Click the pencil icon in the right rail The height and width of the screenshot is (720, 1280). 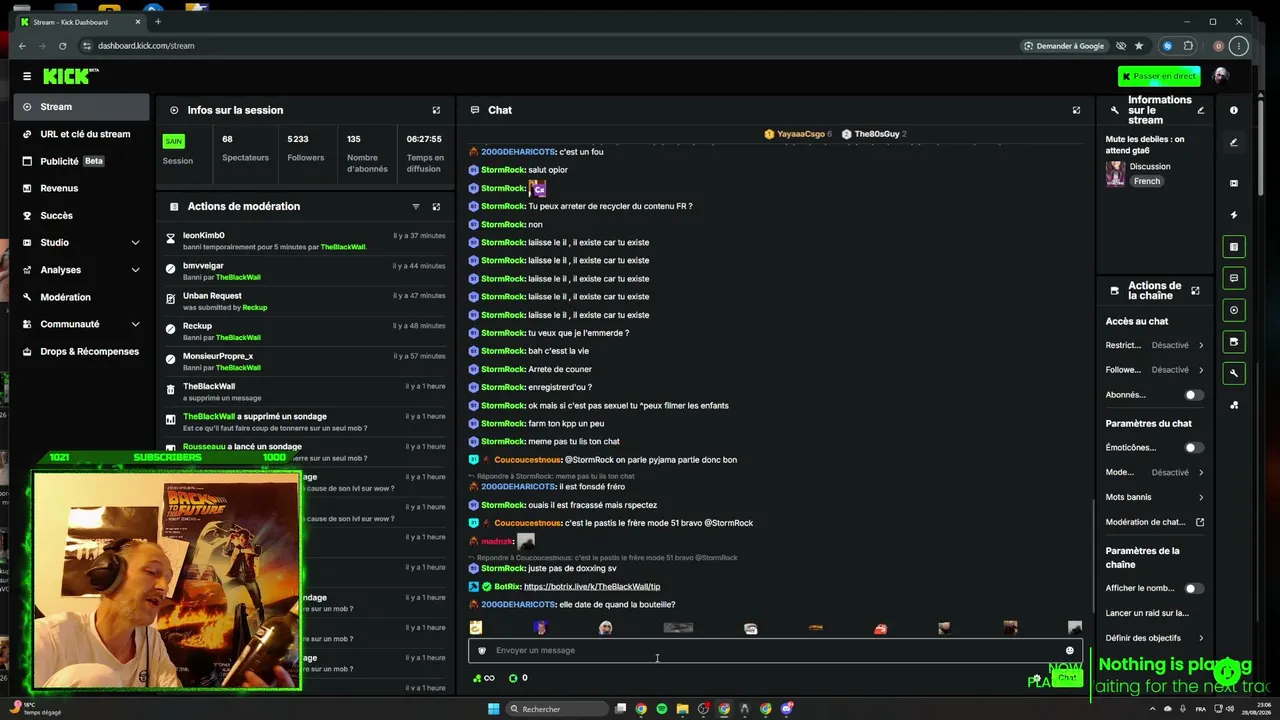[x=1234, y=143]
